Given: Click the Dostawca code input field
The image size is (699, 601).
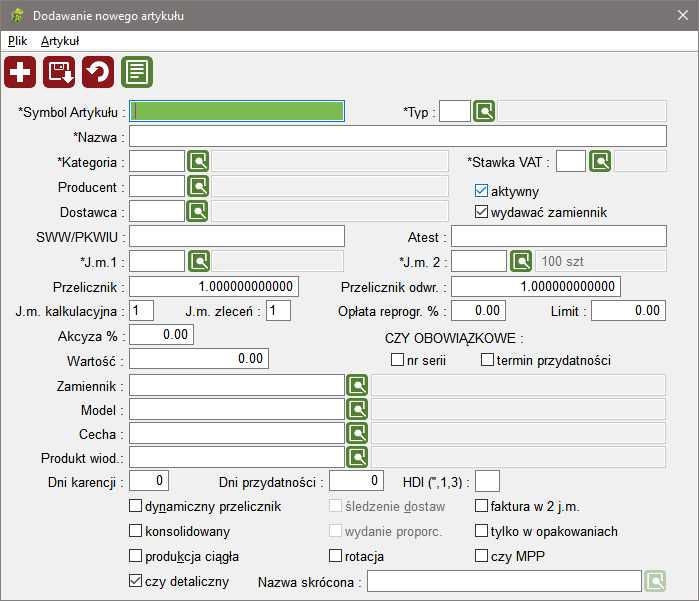Looking at the screenshot, I should [157, 211].
